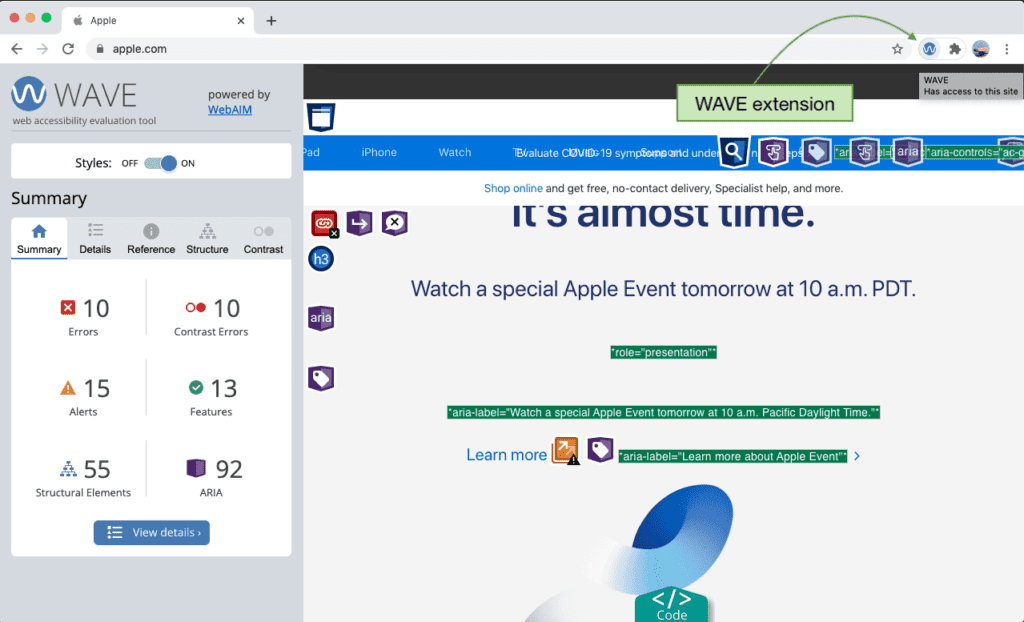This screenshot has height=622, width=1024.
Task: Click the Shop online link
Action: [513, 188]
